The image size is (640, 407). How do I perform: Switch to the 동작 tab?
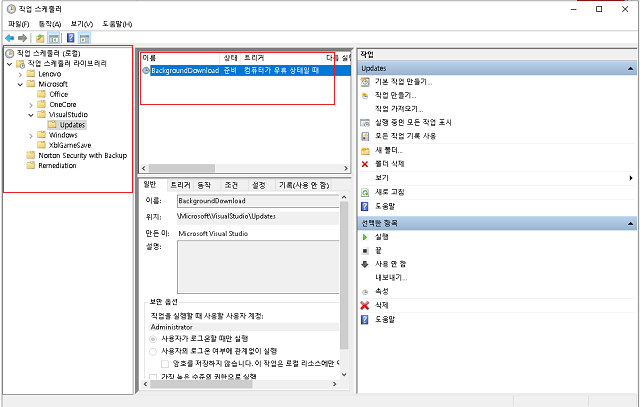[204, 185]
